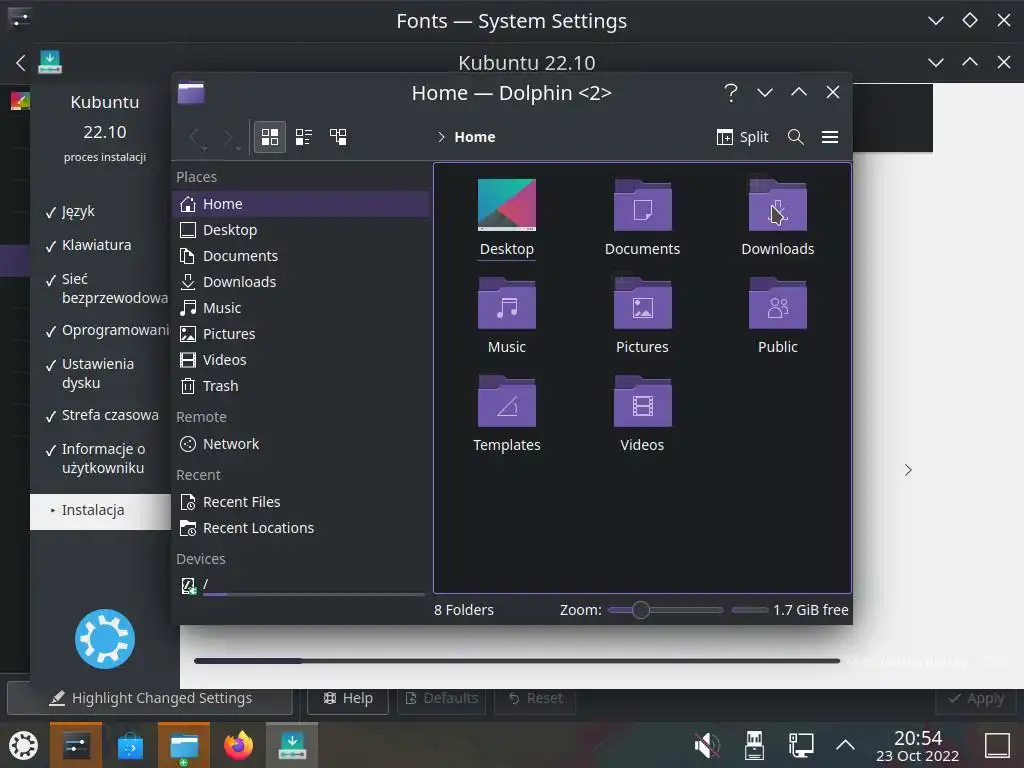Open network connections tray icon
This screenshot has width=1024, height=768.
(x=801, y=745)
